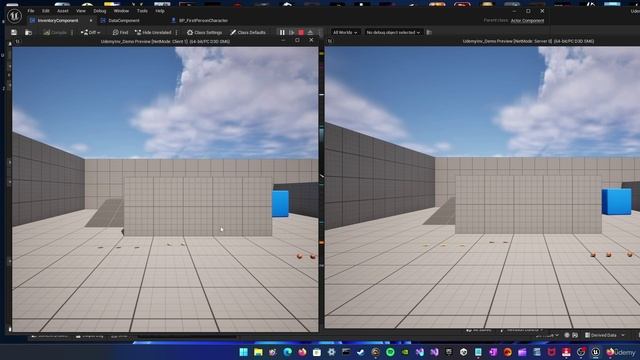
Task: Toggle Hide Unrelated nodes
Action: point(153,32)
